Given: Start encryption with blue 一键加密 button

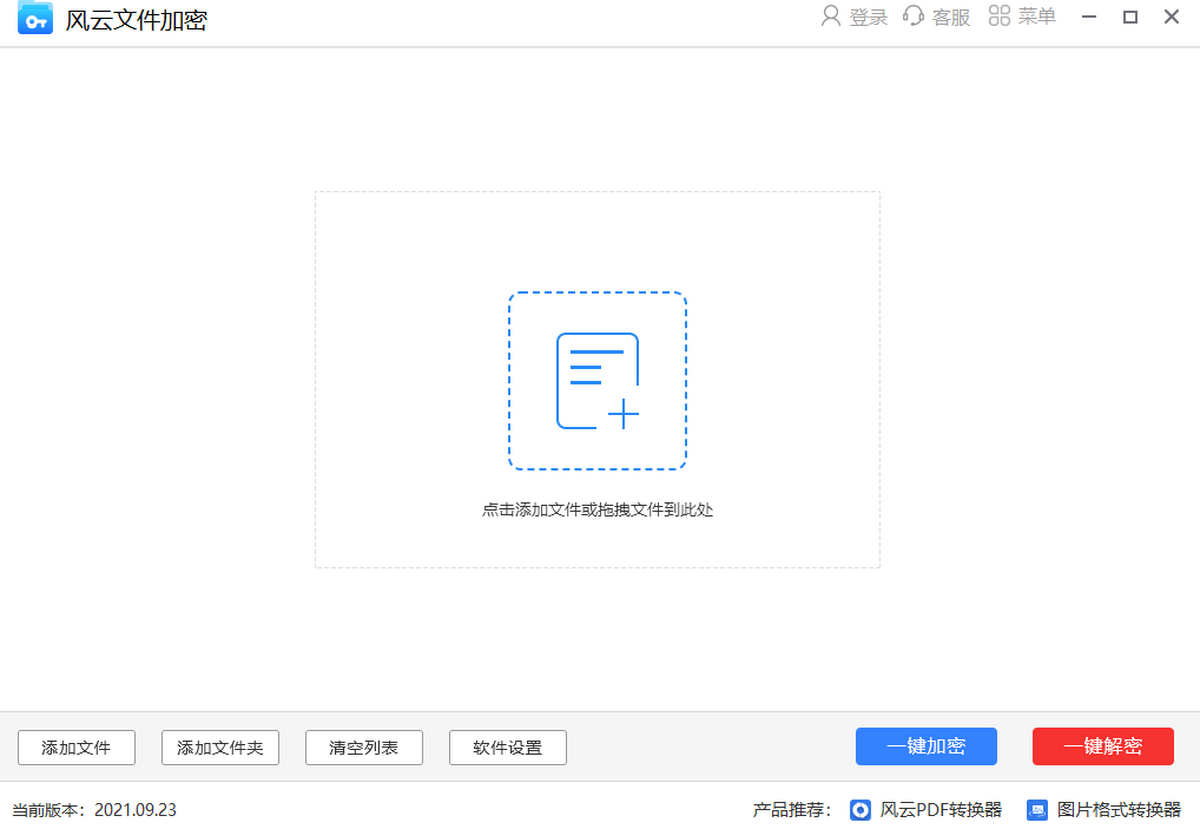Looking at the screenshot, I should click(926, 746).
